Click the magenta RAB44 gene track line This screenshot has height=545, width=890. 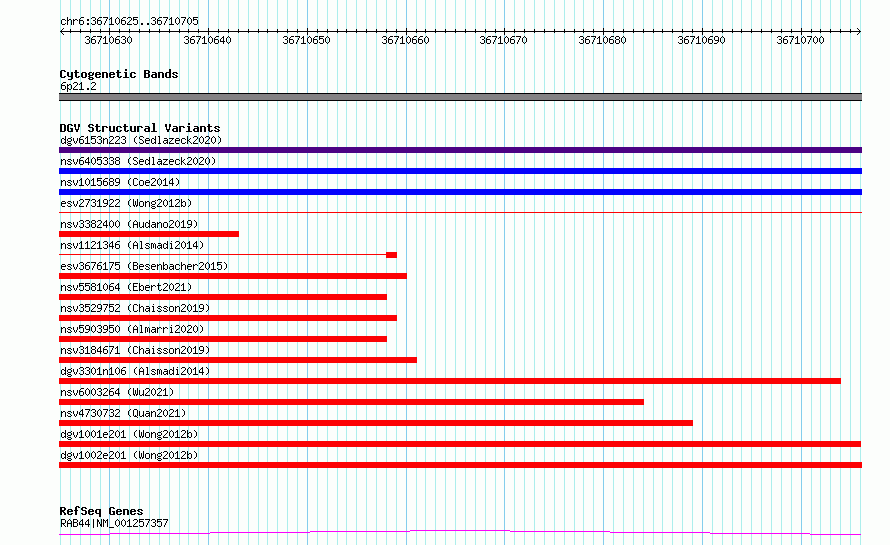pos(460,533)
